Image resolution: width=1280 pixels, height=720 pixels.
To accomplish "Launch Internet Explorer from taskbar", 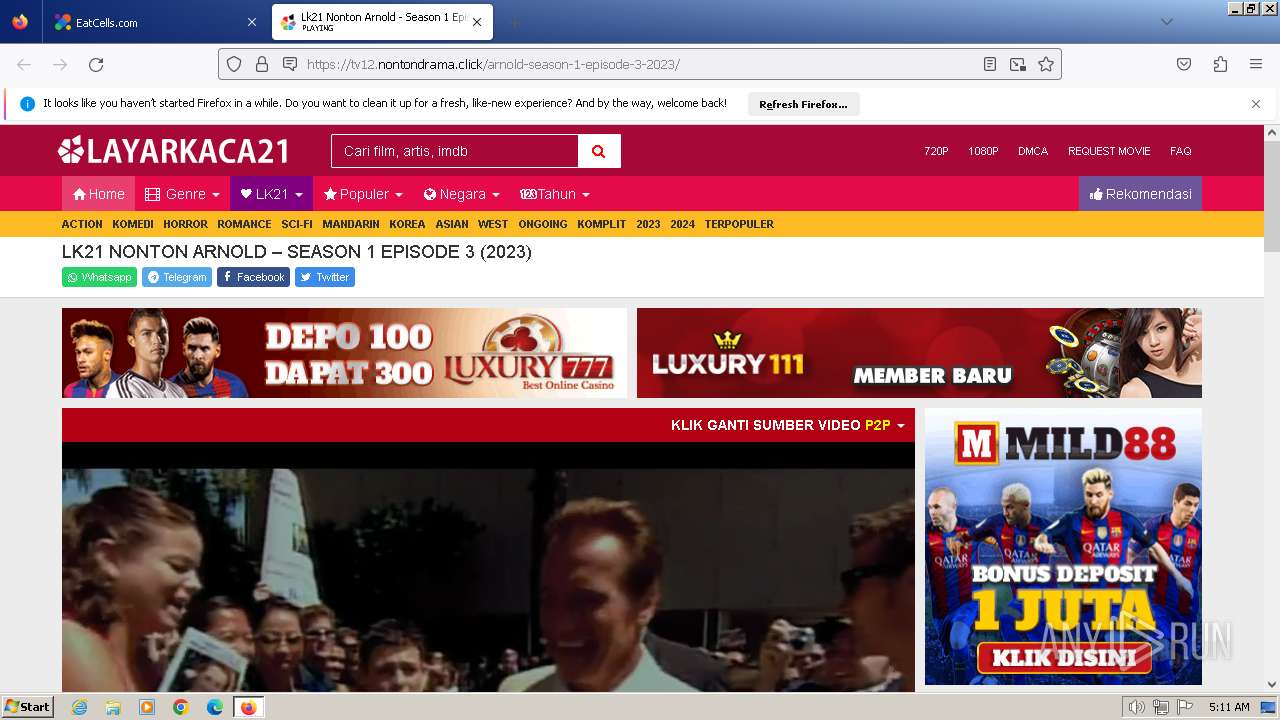I will [79, 707].
